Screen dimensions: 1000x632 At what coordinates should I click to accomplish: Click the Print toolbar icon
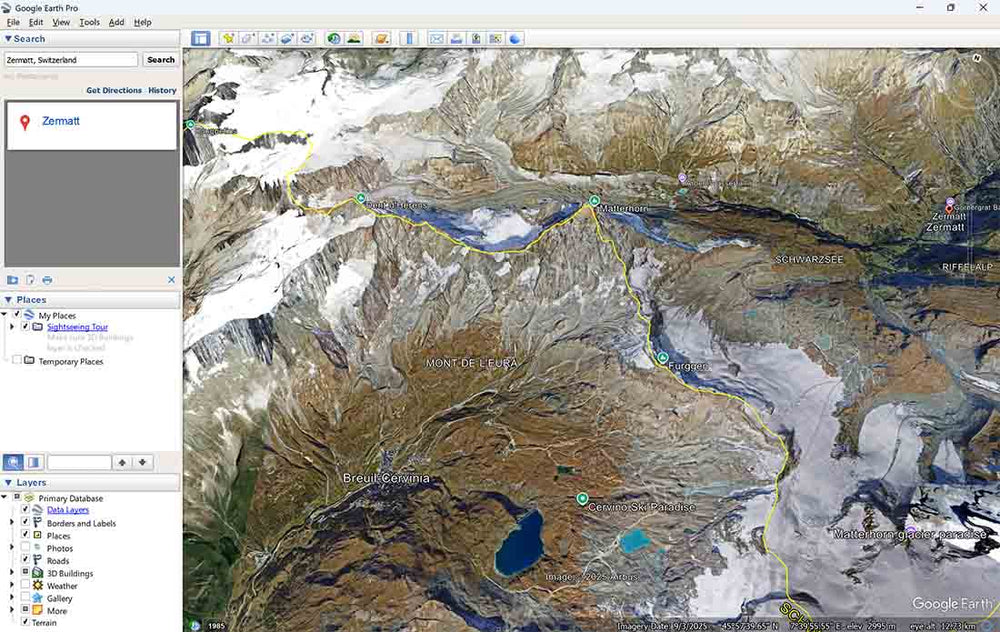[x=456, y=38]
